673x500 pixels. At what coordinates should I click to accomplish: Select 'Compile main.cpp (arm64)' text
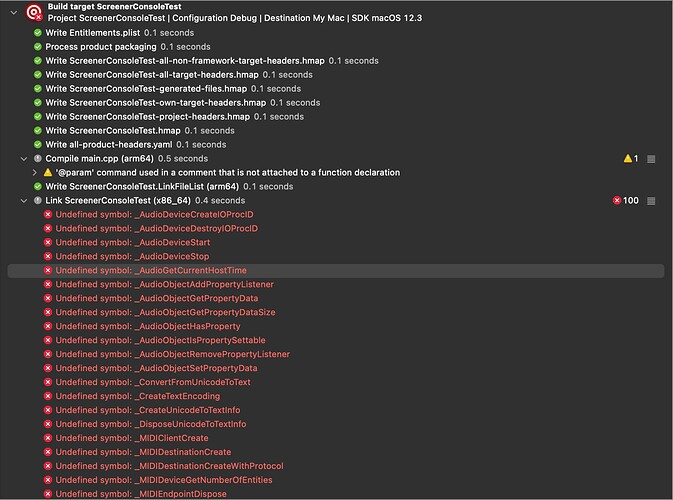[100, 158]
